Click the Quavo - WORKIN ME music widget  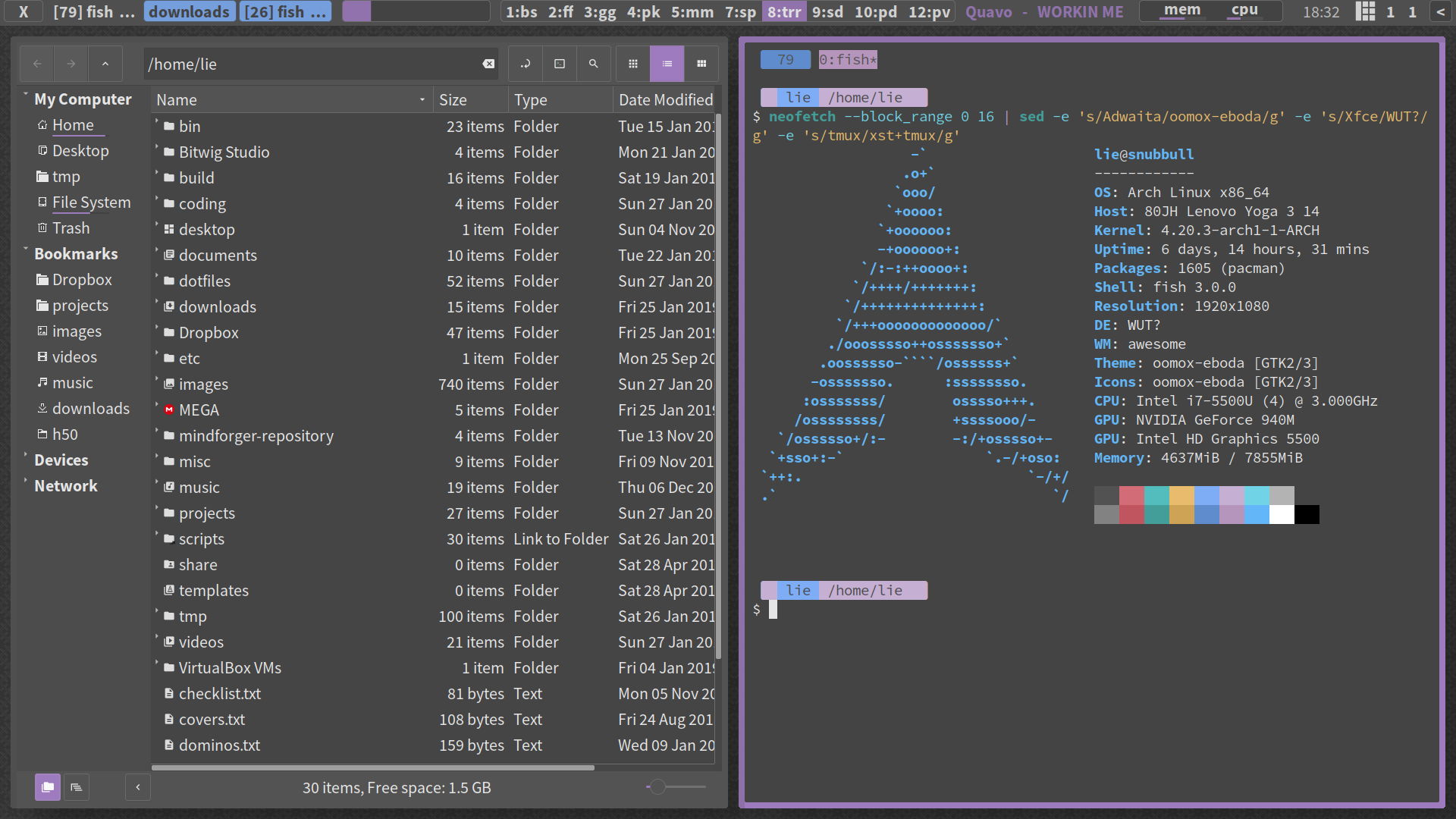tap(1044, 11)
